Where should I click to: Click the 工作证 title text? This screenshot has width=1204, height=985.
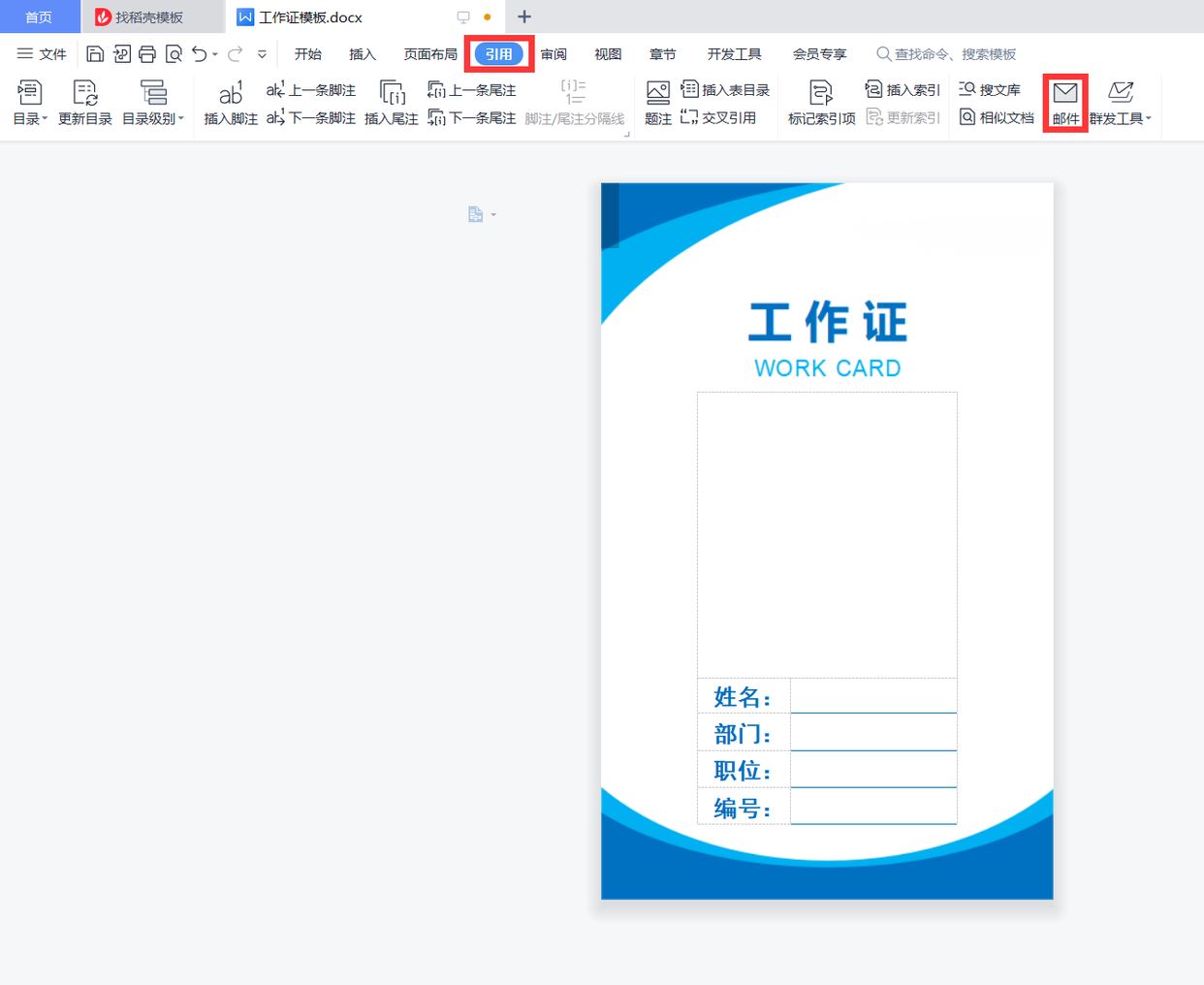[x=828, y=322]
